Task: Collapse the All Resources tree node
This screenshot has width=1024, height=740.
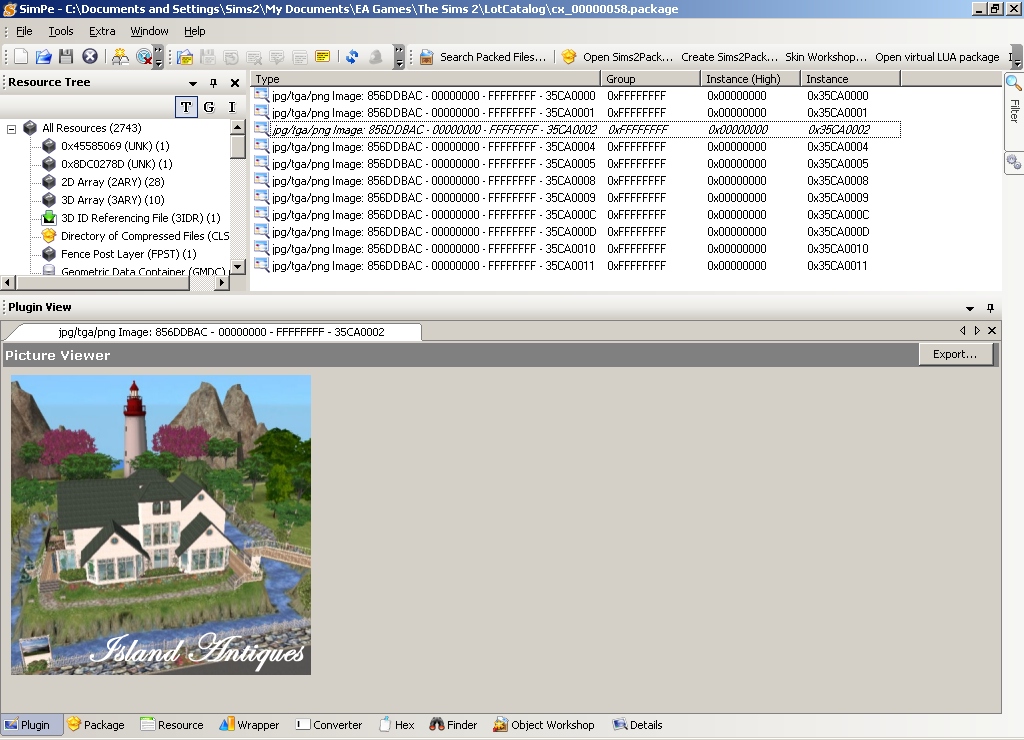Action: pyautogui.click(x=12, y=128)
